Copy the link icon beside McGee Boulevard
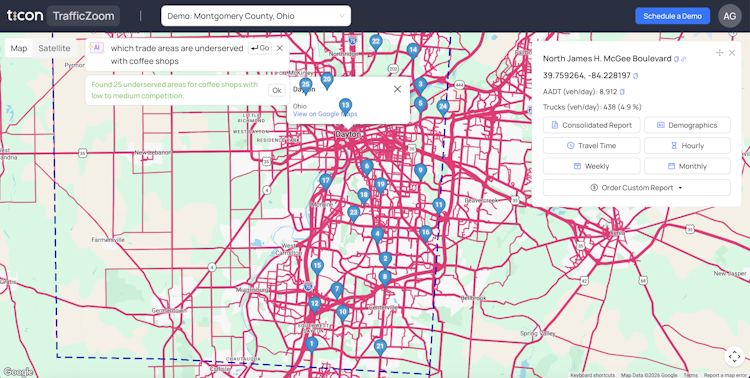 click(x=684, y=59)
